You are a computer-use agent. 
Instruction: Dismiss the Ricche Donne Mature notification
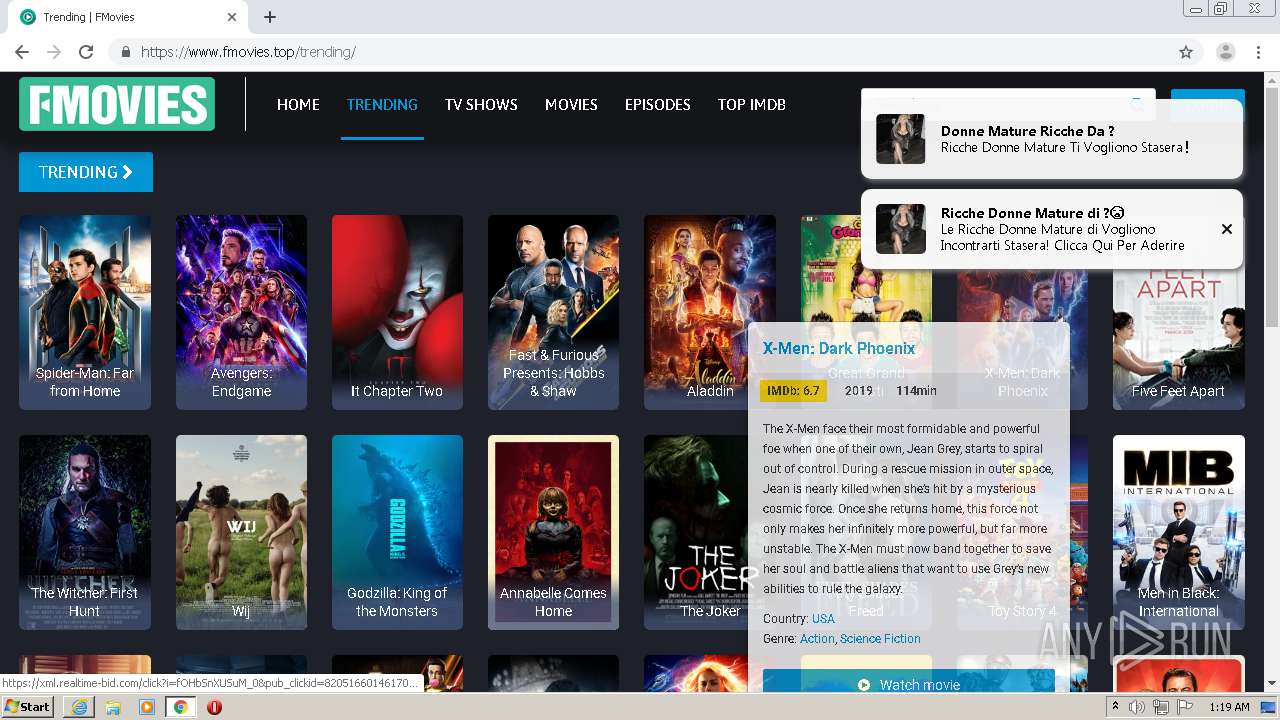coord(1227,229)
